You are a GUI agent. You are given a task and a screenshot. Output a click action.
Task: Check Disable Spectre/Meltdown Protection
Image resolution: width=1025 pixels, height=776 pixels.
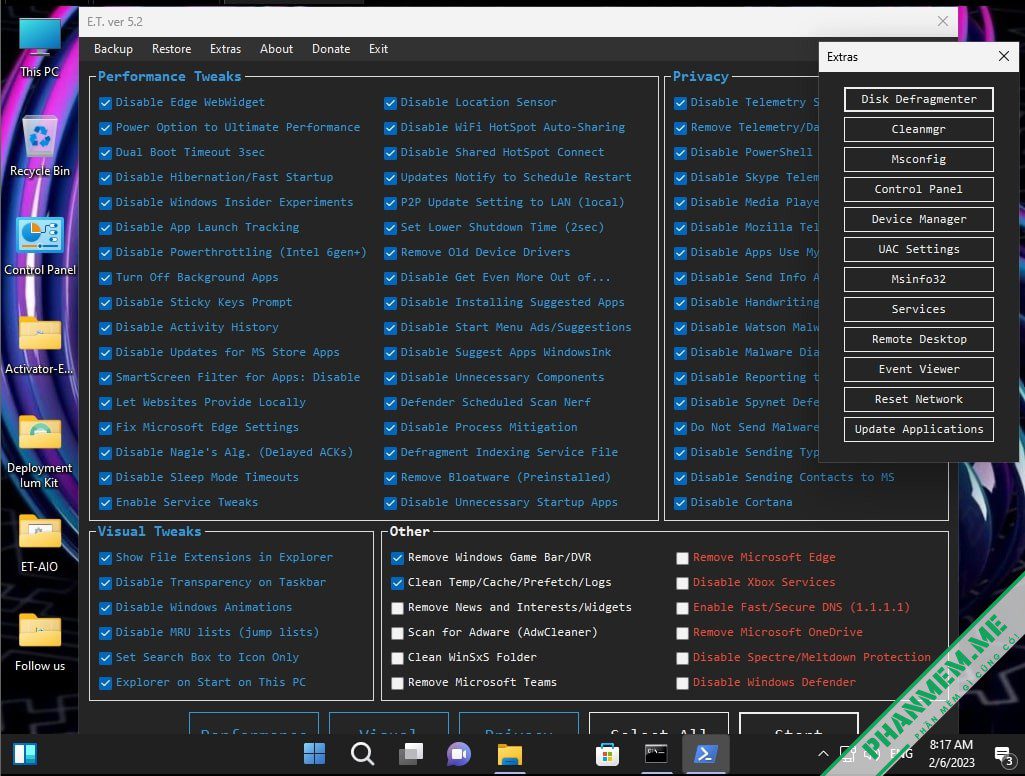click(x=682, y=658)
